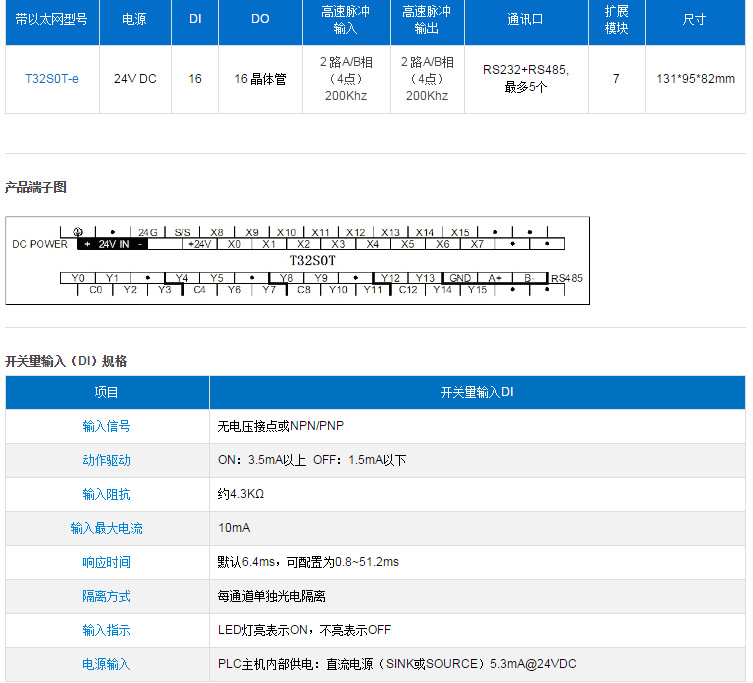This screenshot has width=753, height=683.
Task: Select the 约4.3KΩ impedance value
Action: click(241, 494)
